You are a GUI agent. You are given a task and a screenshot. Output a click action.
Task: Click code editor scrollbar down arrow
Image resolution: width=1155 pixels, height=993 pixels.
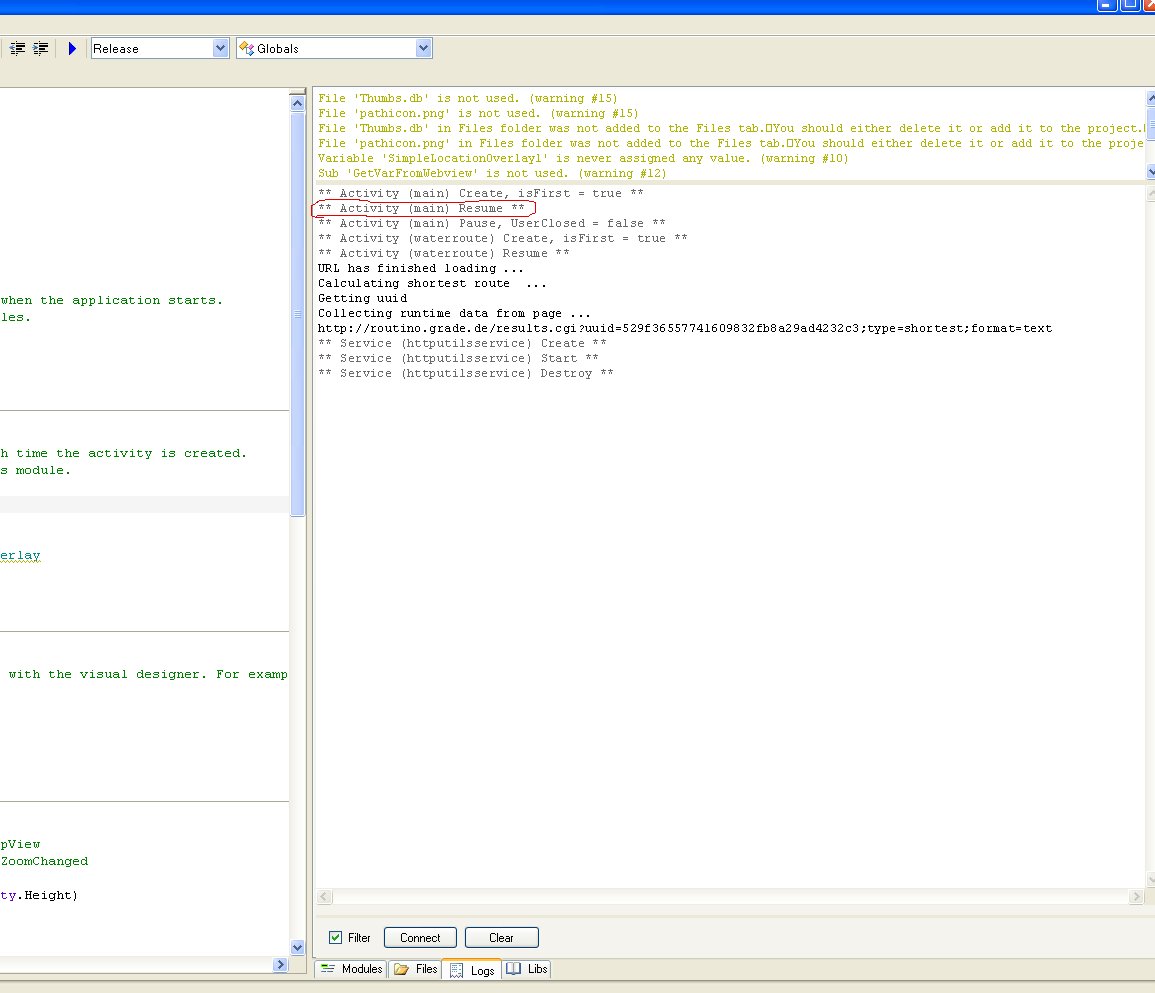[298, 947]
